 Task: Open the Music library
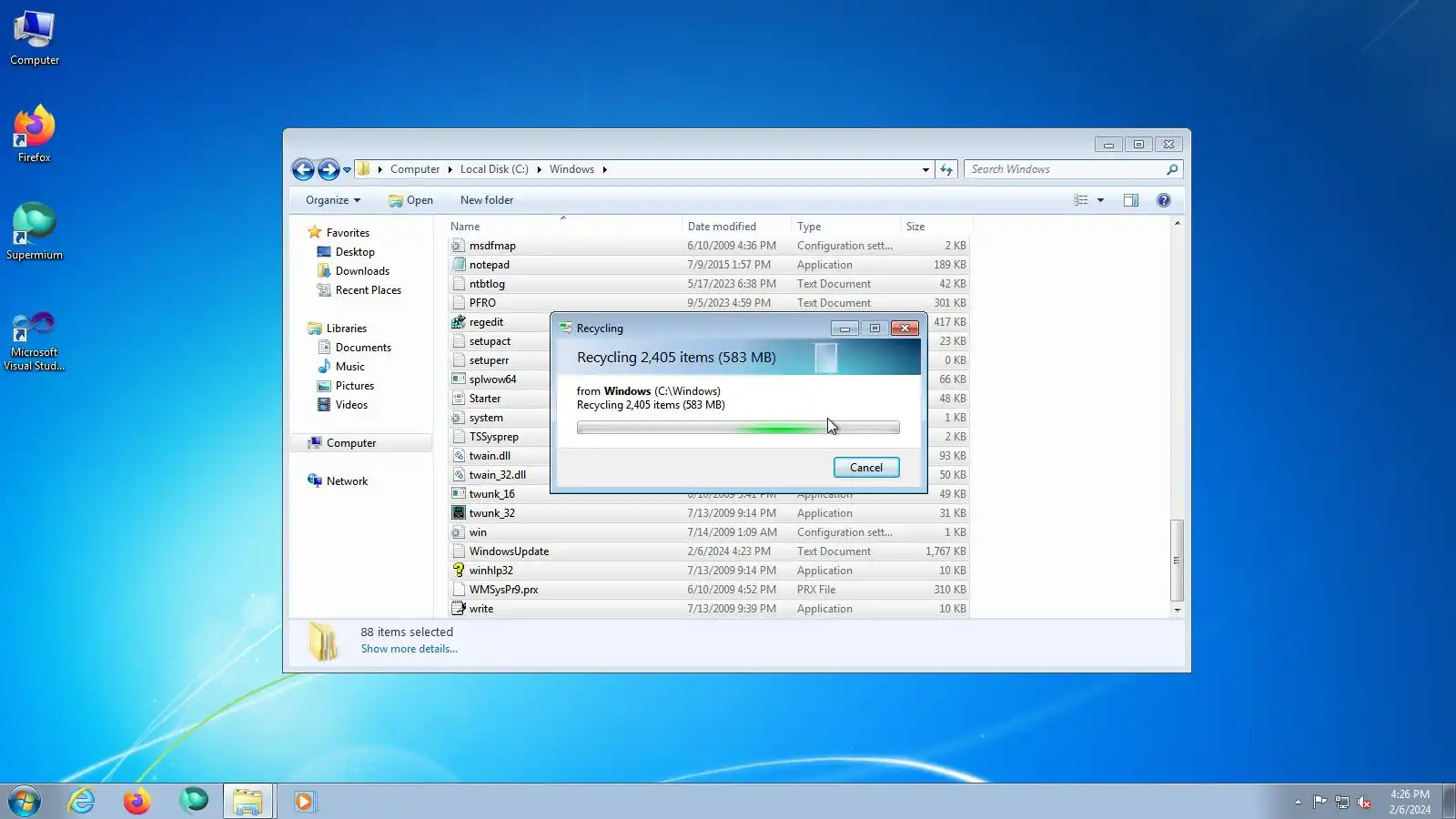(341, 367)
